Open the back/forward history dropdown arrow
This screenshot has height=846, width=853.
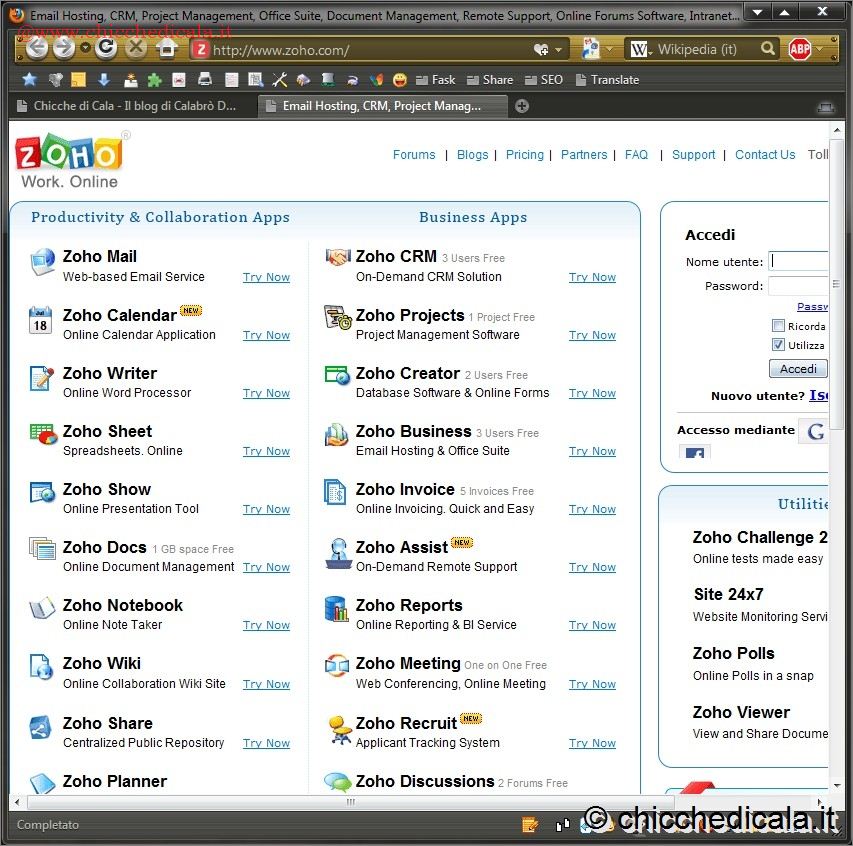(85, 49)
